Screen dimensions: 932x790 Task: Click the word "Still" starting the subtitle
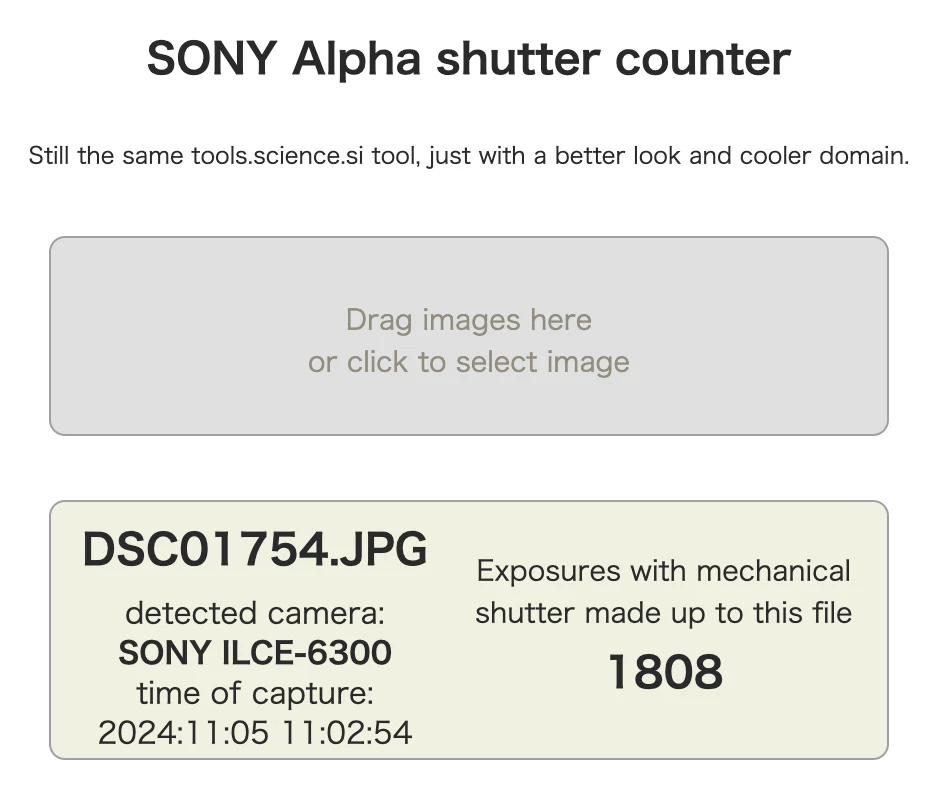point(49,157)
